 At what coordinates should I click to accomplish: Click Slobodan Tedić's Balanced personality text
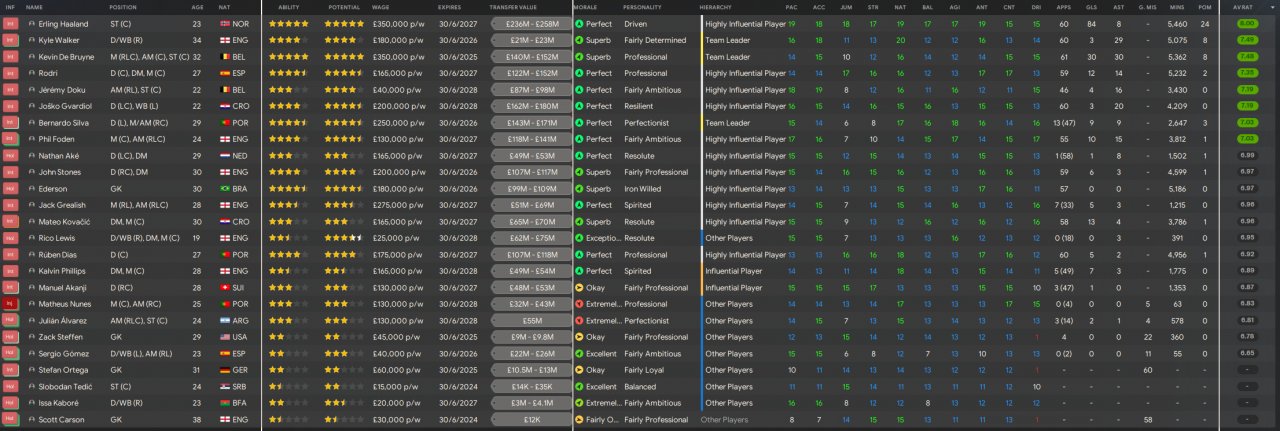[x=639, y=386]
